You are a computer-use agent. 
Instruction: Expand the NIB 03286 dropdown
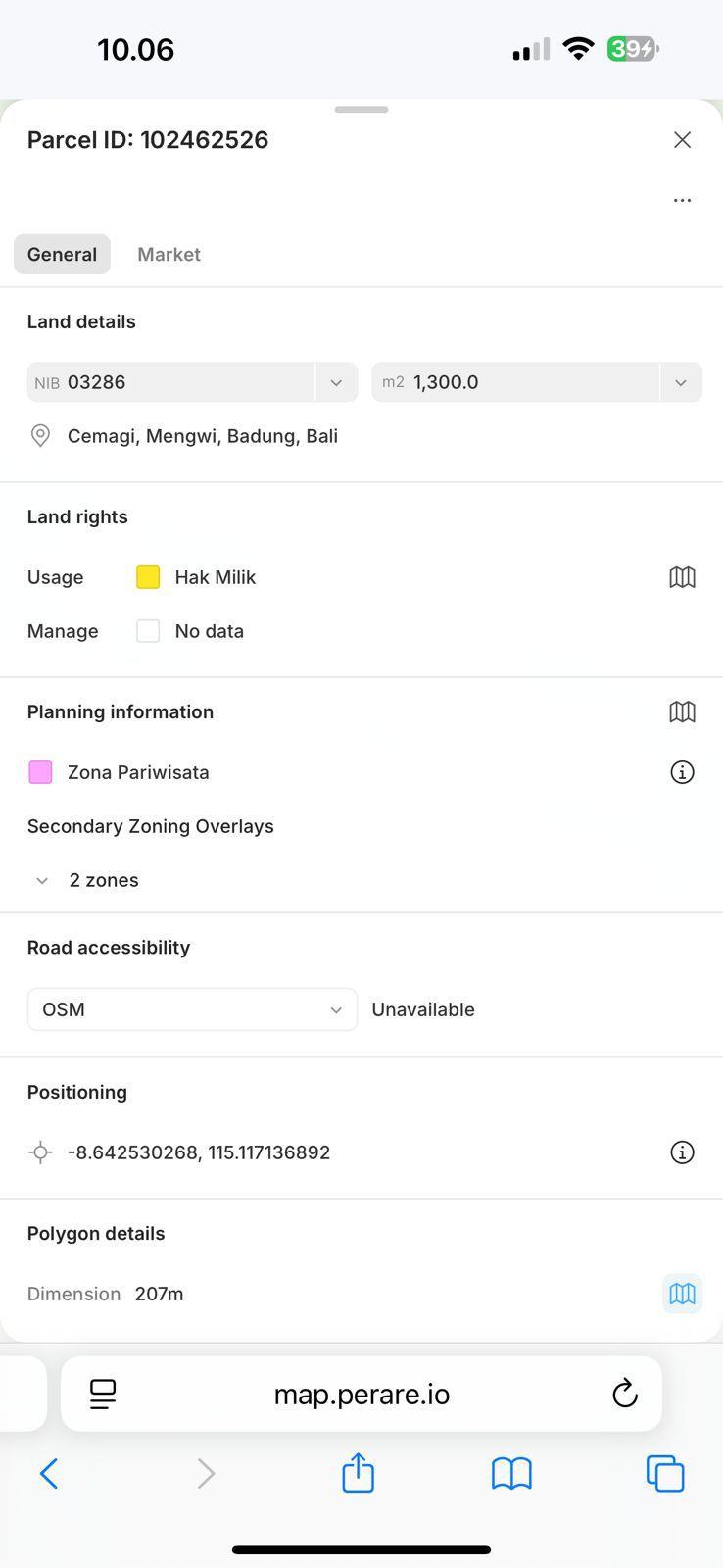(x=336, y=382)
